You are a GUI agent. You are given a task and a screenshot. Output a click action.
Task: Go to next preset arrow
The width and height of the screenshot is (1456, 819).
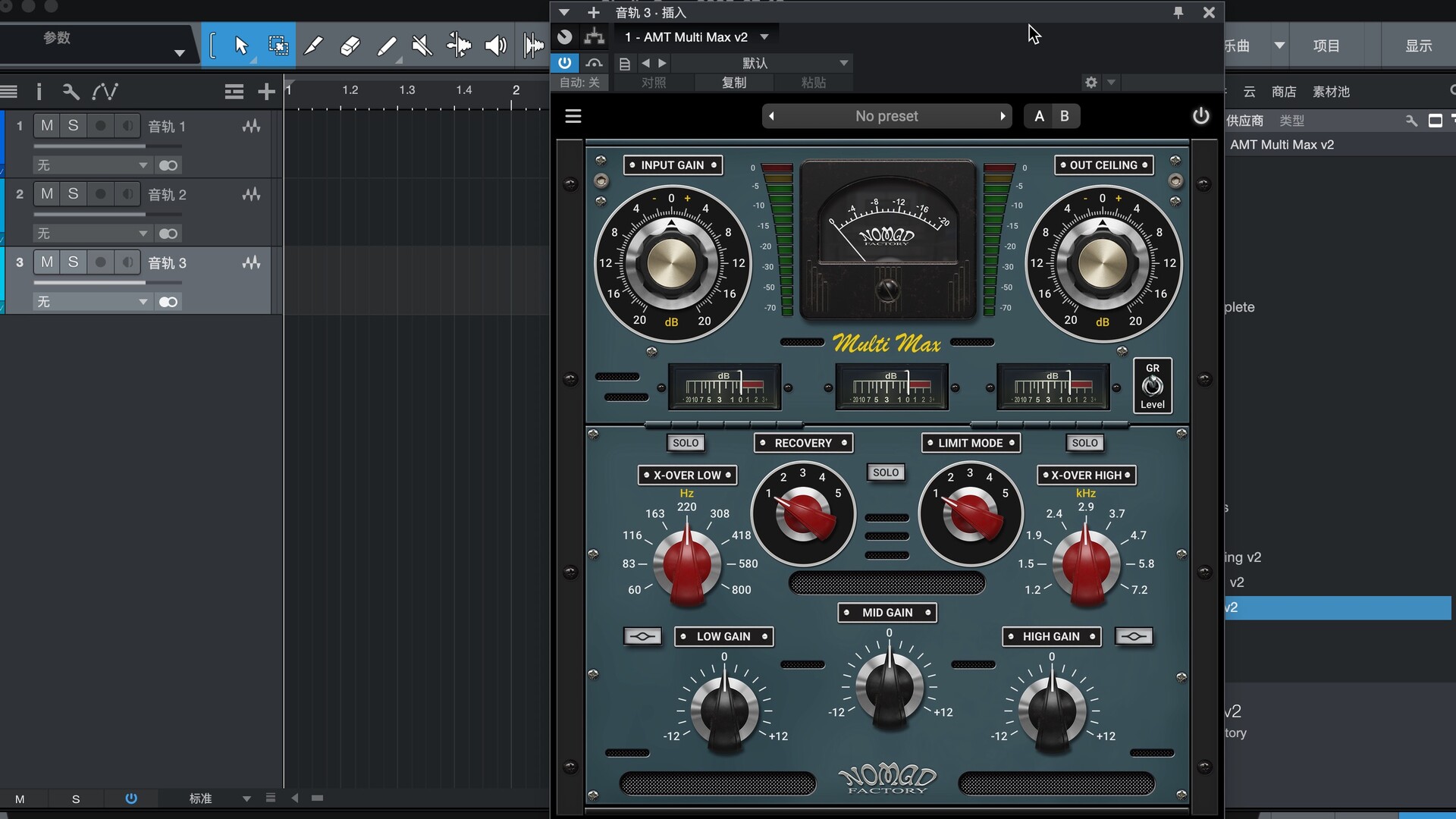click(1003, 116)
